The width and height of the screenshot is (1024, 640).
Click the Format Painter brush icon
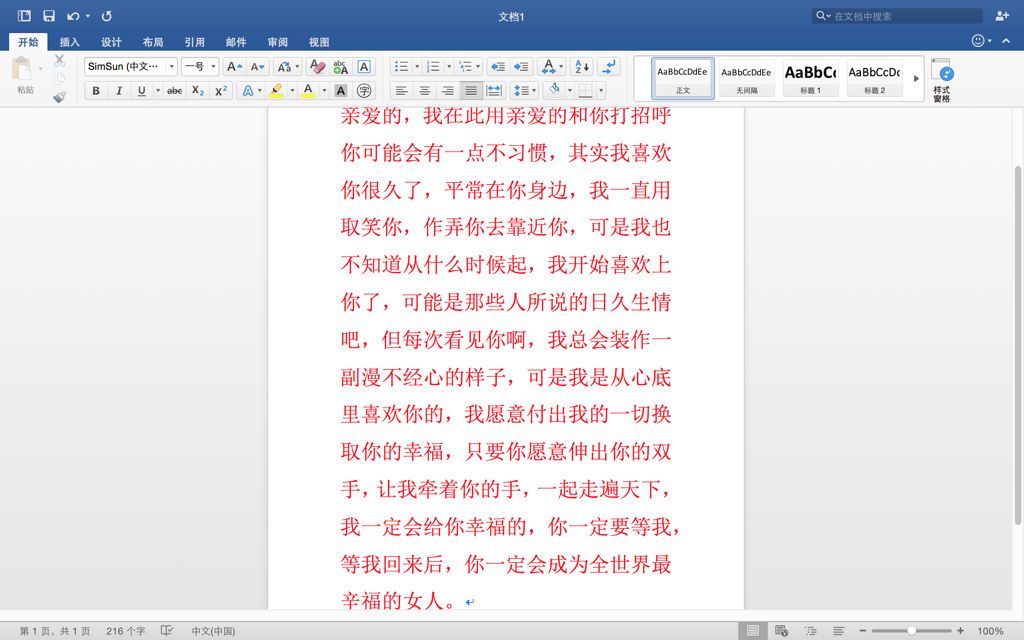pos(59,97)
